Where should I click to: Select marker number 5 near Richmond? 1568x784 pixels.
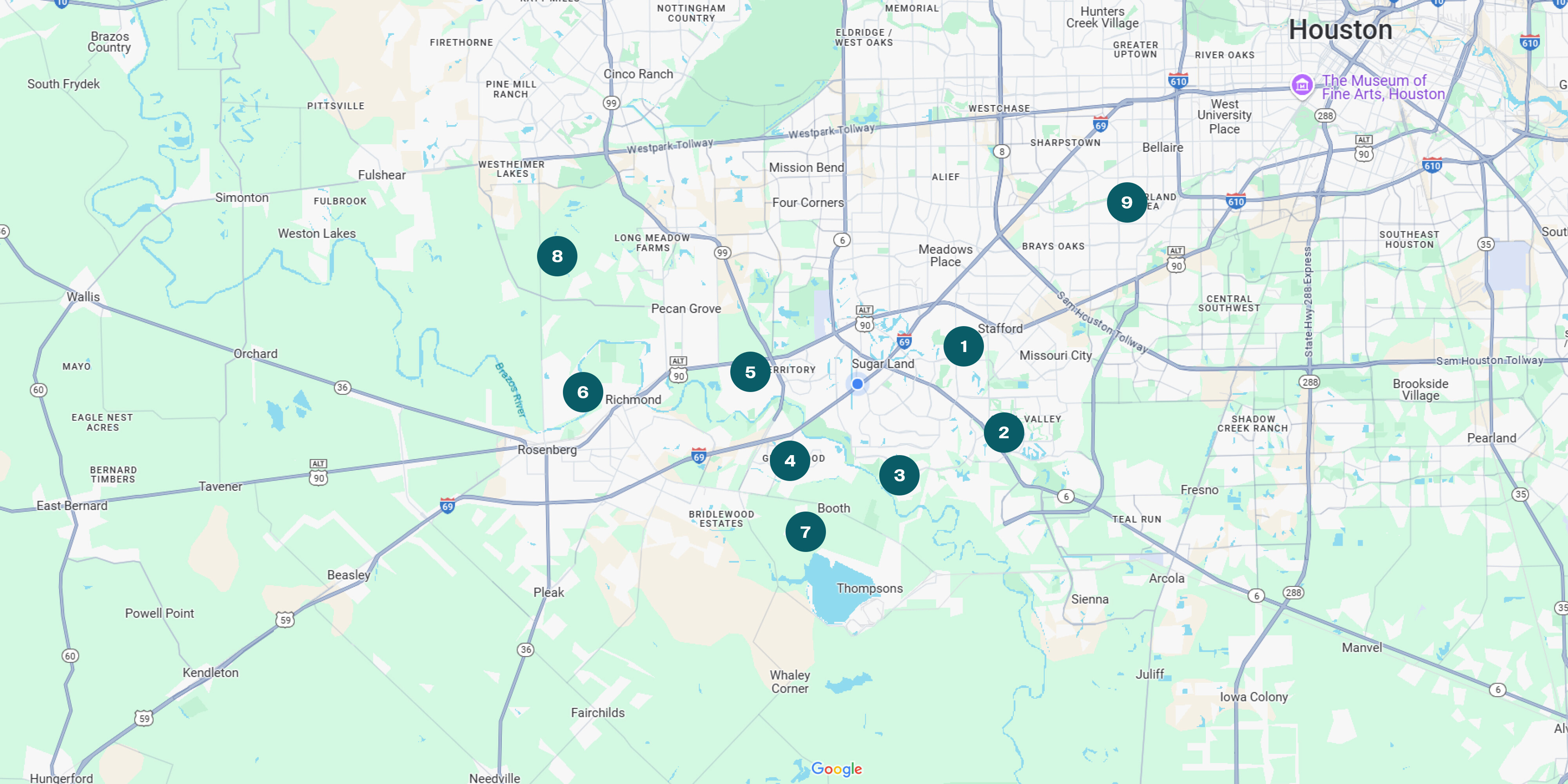coord(750,372)
